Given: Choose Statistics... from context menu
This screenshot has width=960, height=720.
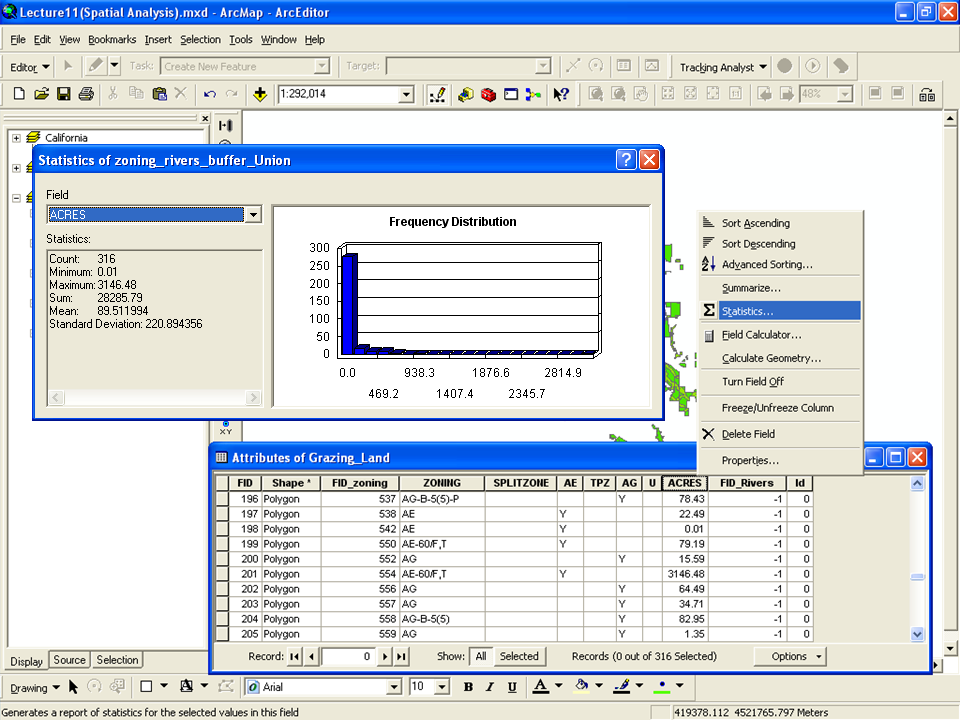Looking at the screenshot, I should click(x=780, y=311).
